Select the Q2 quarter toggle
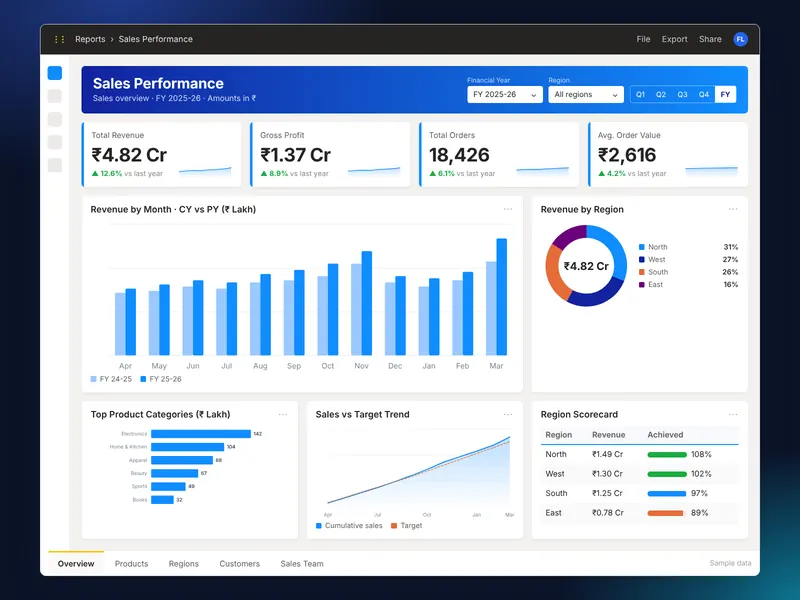 661,94
